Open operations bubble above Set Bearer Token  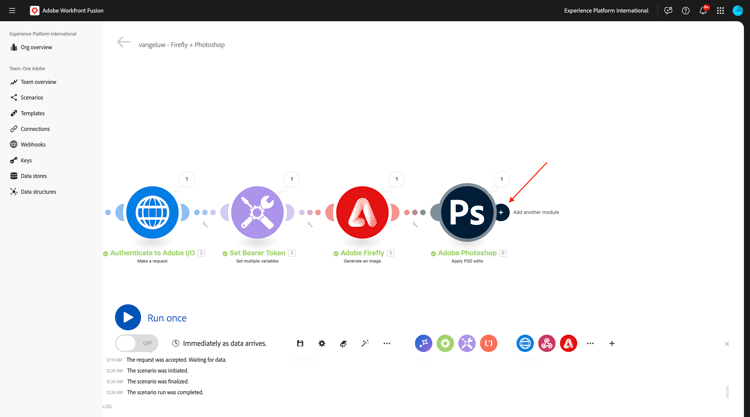click(292, 179)
